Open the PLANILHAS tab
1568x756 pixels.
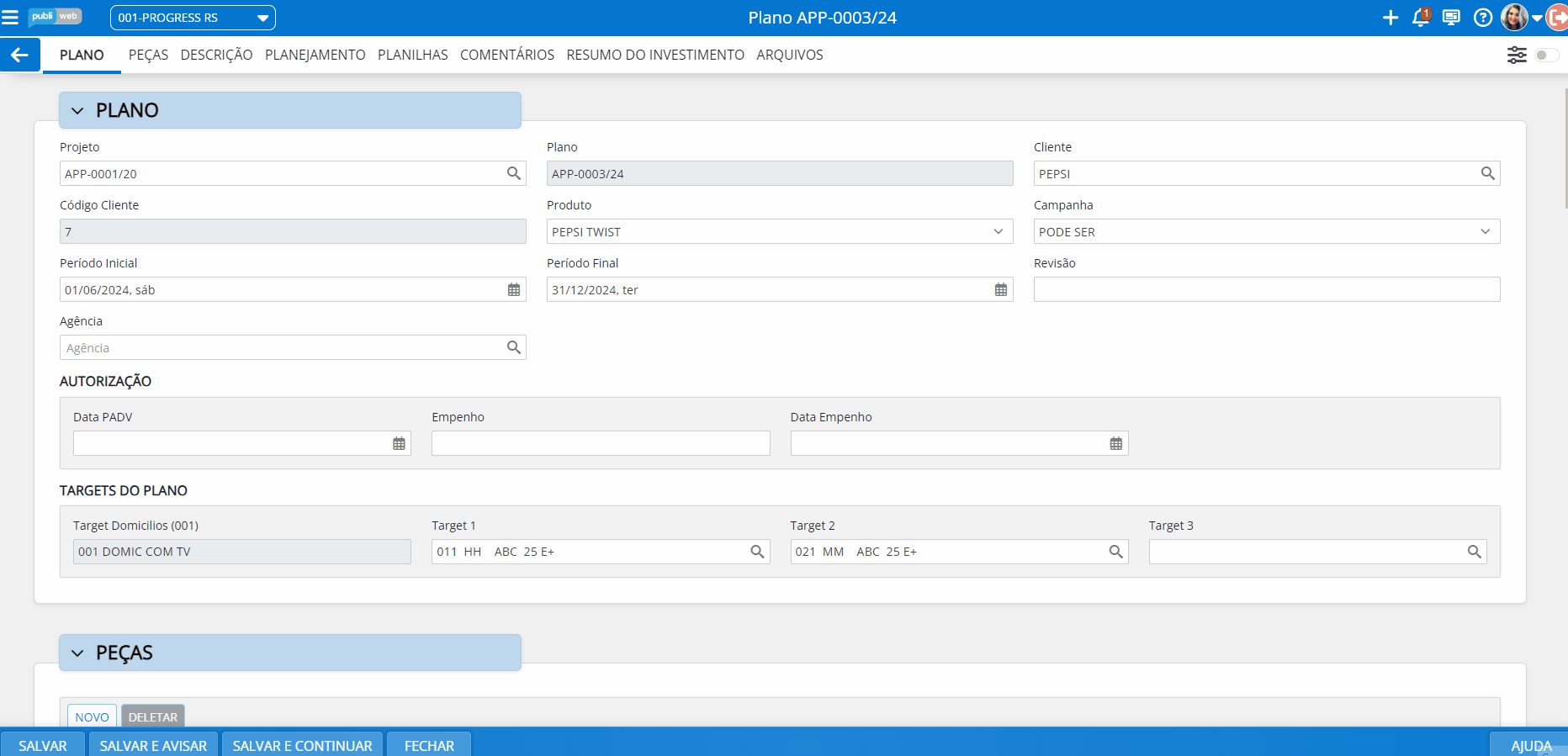tap(413, 55)
